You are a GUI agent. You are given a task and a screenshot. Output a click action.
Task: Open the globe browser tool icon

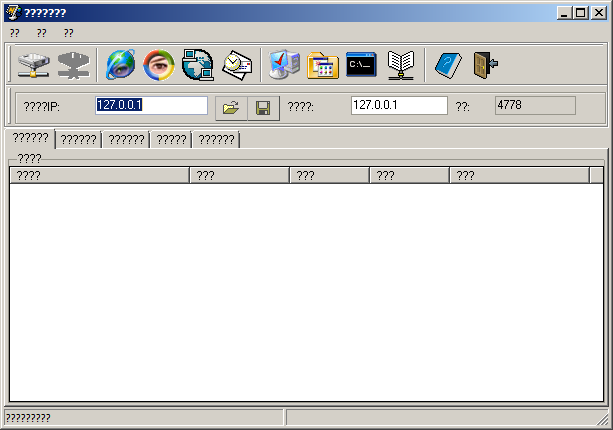coord(121,65)
